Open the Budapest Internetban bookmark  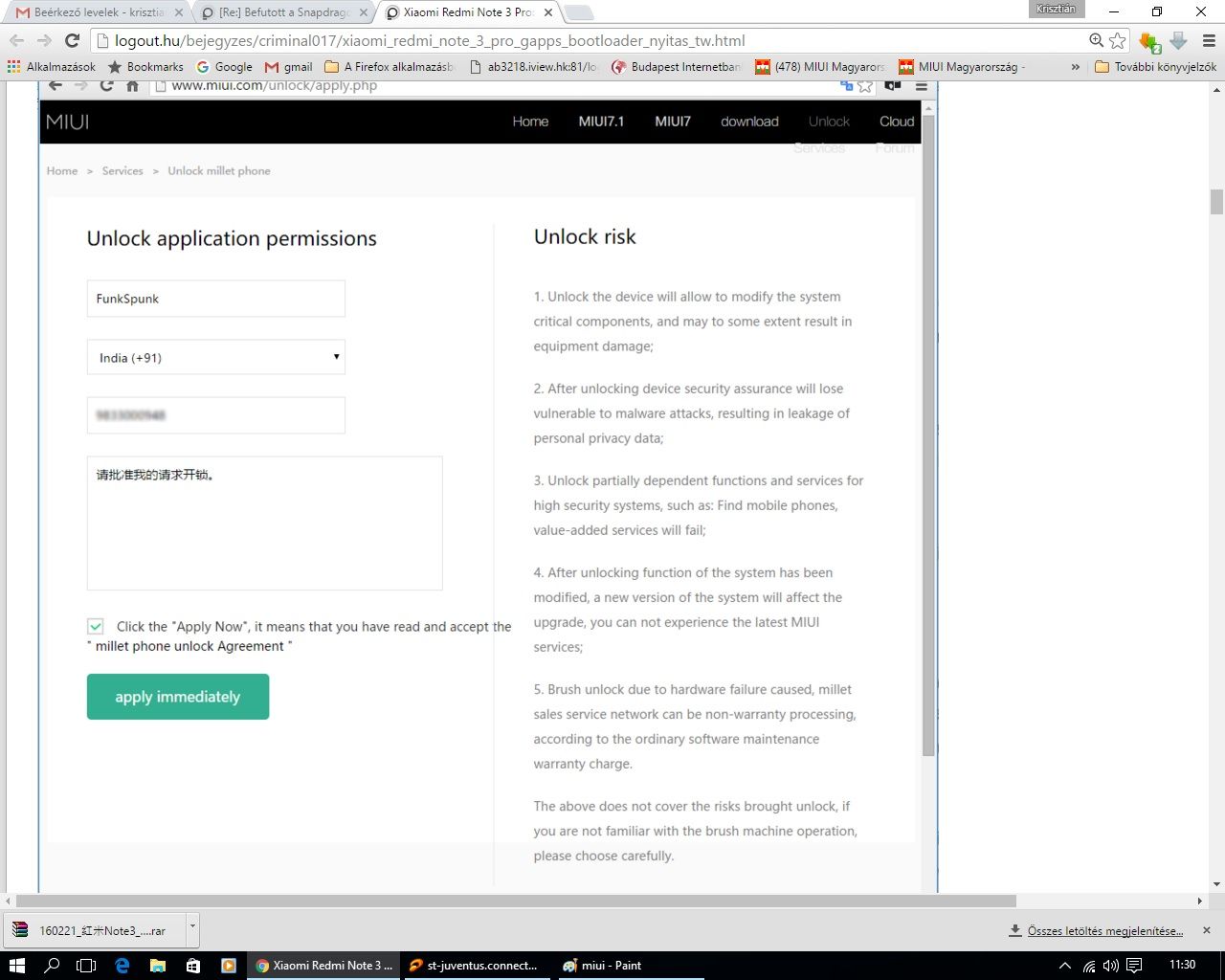tap(677, 67)
